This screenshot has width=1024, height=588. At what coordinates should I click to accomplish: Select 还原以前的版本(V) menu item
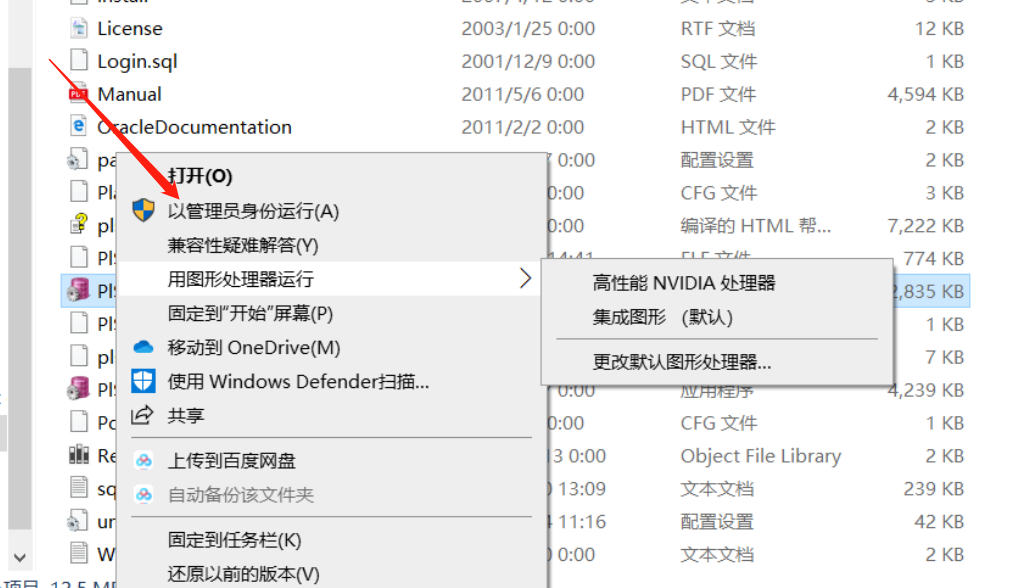pos(244,574)
